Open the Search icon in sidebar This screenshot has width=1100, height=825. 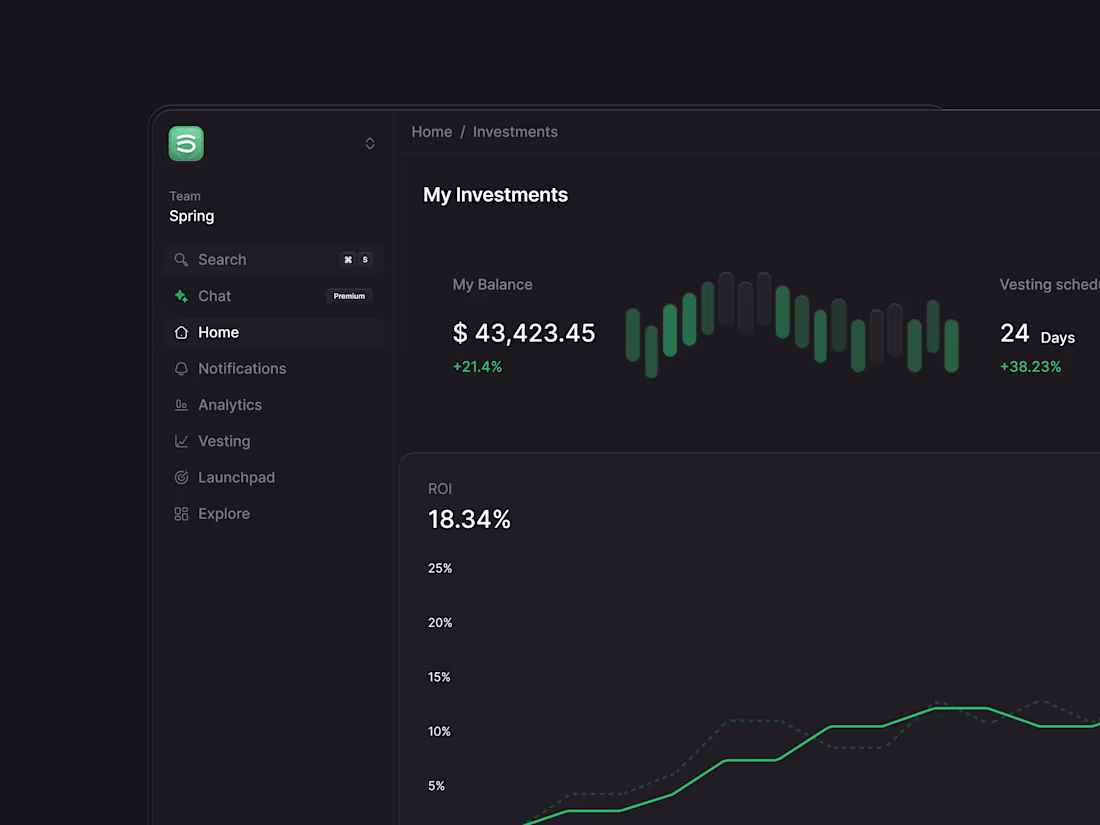click(181, 259)
